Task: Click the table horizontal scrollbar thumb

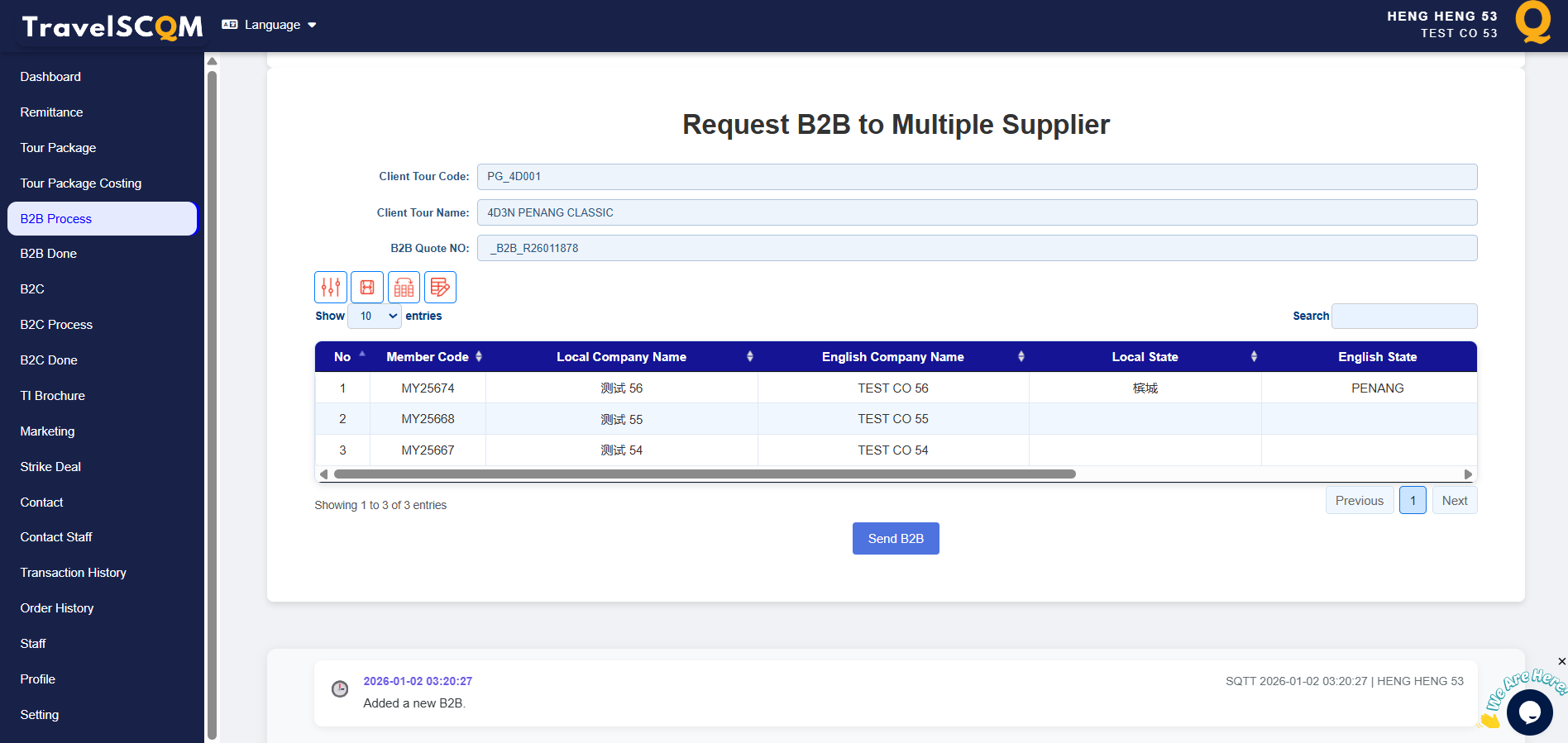Action: click(x=705, y=474)
